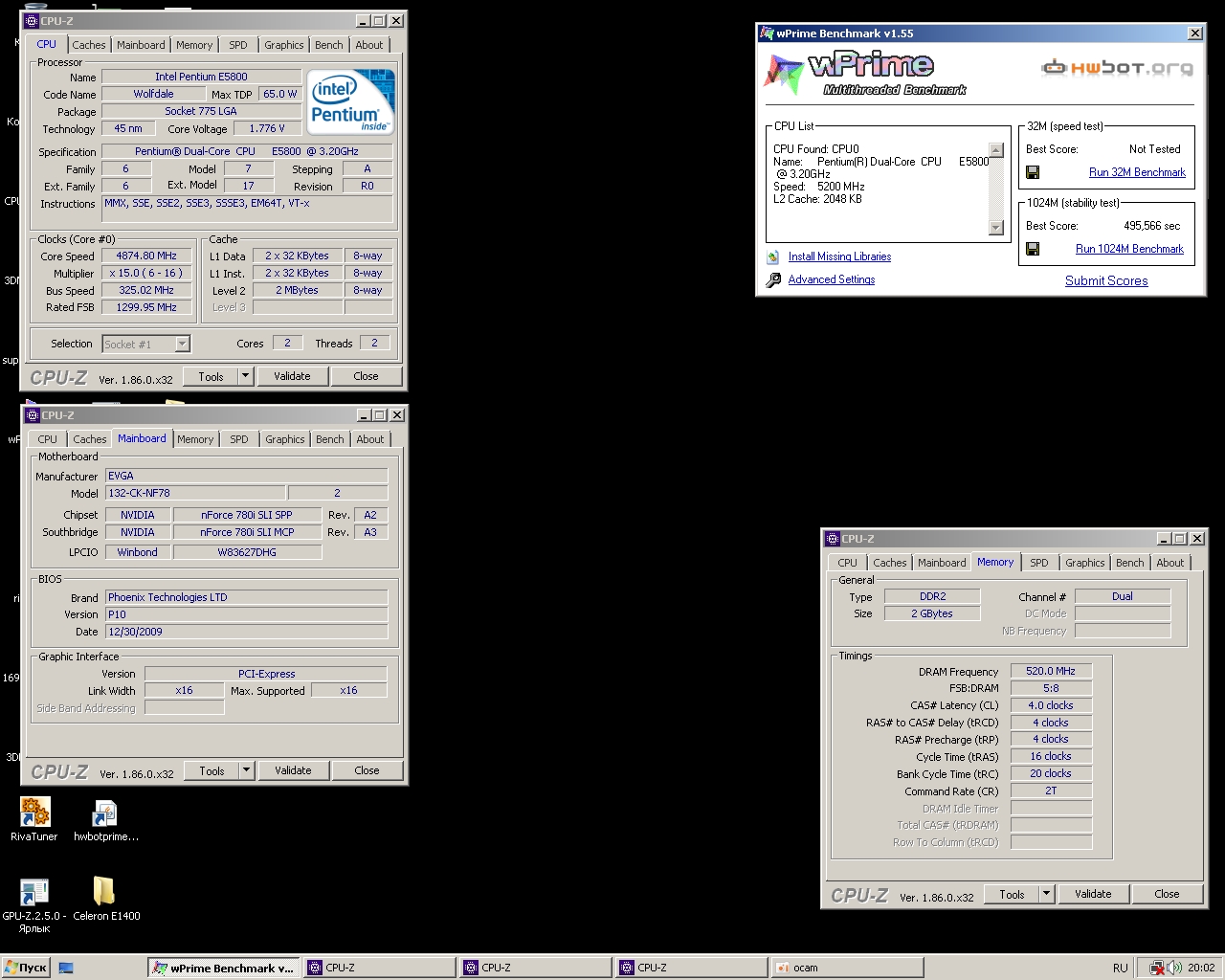The width and height of the screenshot is (1225, 980).
Task: Click the wPrime title bar icon
Action: [767, 33]
